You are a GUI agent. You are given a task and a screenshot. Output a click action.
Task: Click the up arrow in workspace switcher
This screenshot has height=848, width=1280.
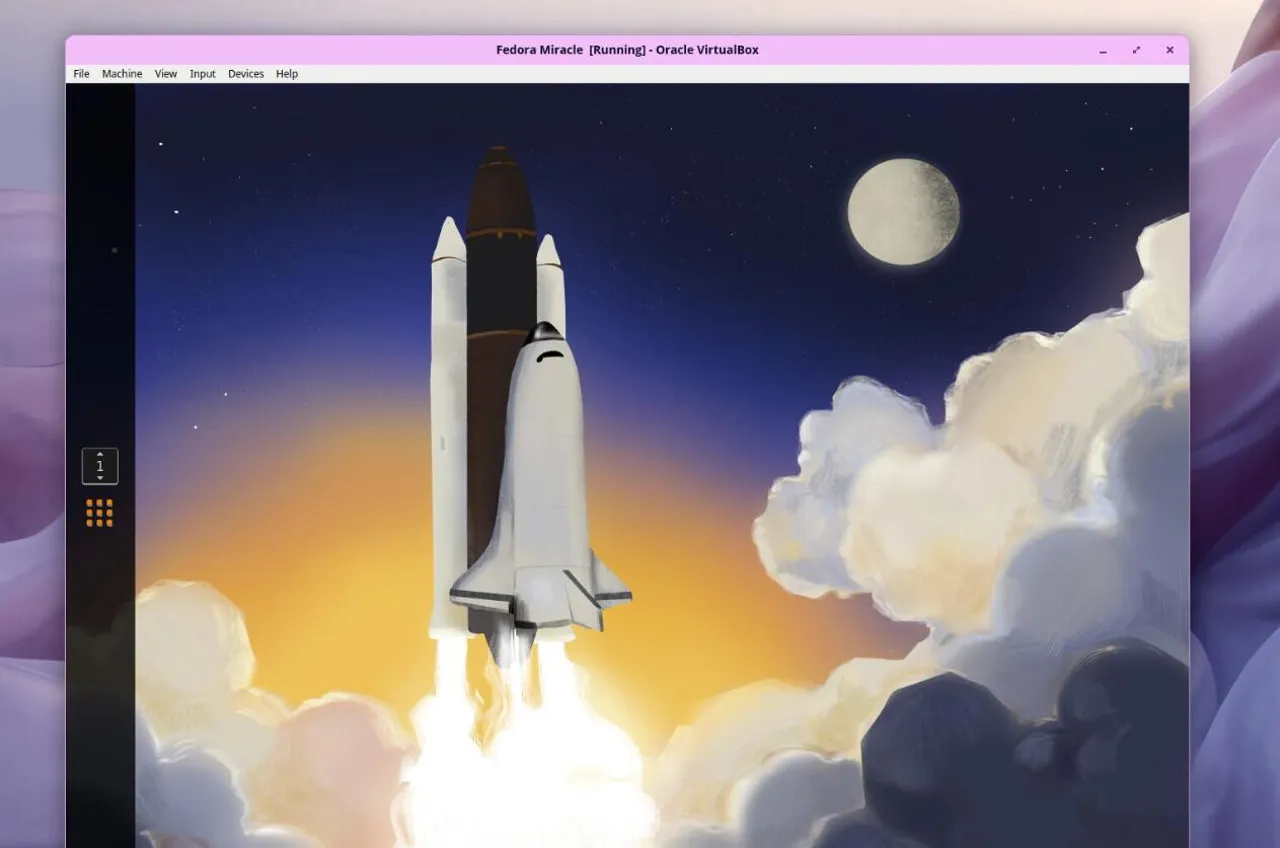pyautogui.click(x=100, y=455)
